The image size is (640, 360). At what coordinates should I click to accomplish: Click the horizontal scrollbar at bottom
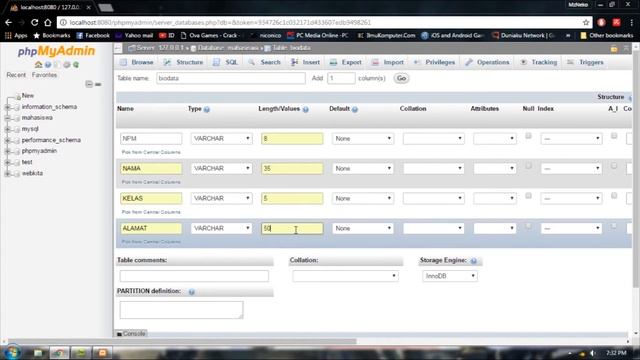point(182,341)
